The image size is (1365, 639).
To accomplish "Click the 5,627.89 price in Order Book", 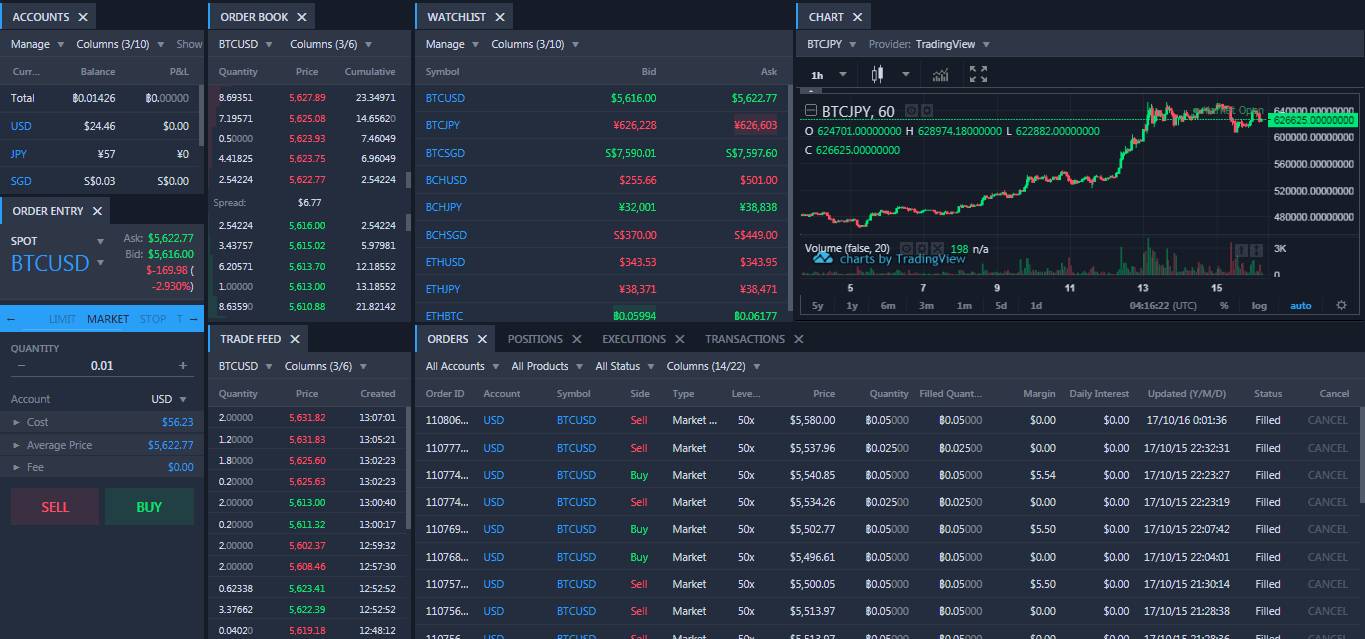I will (307, 98).
